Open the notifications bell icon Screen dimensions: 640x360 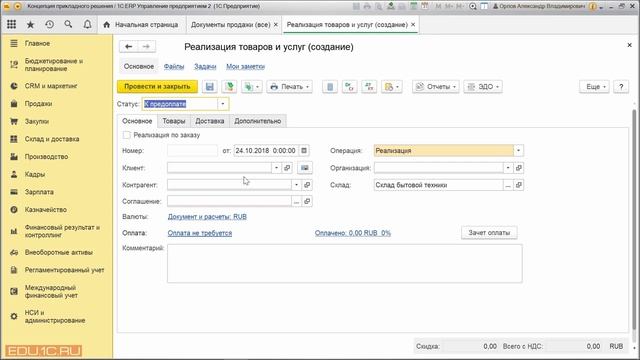point(87,24)
